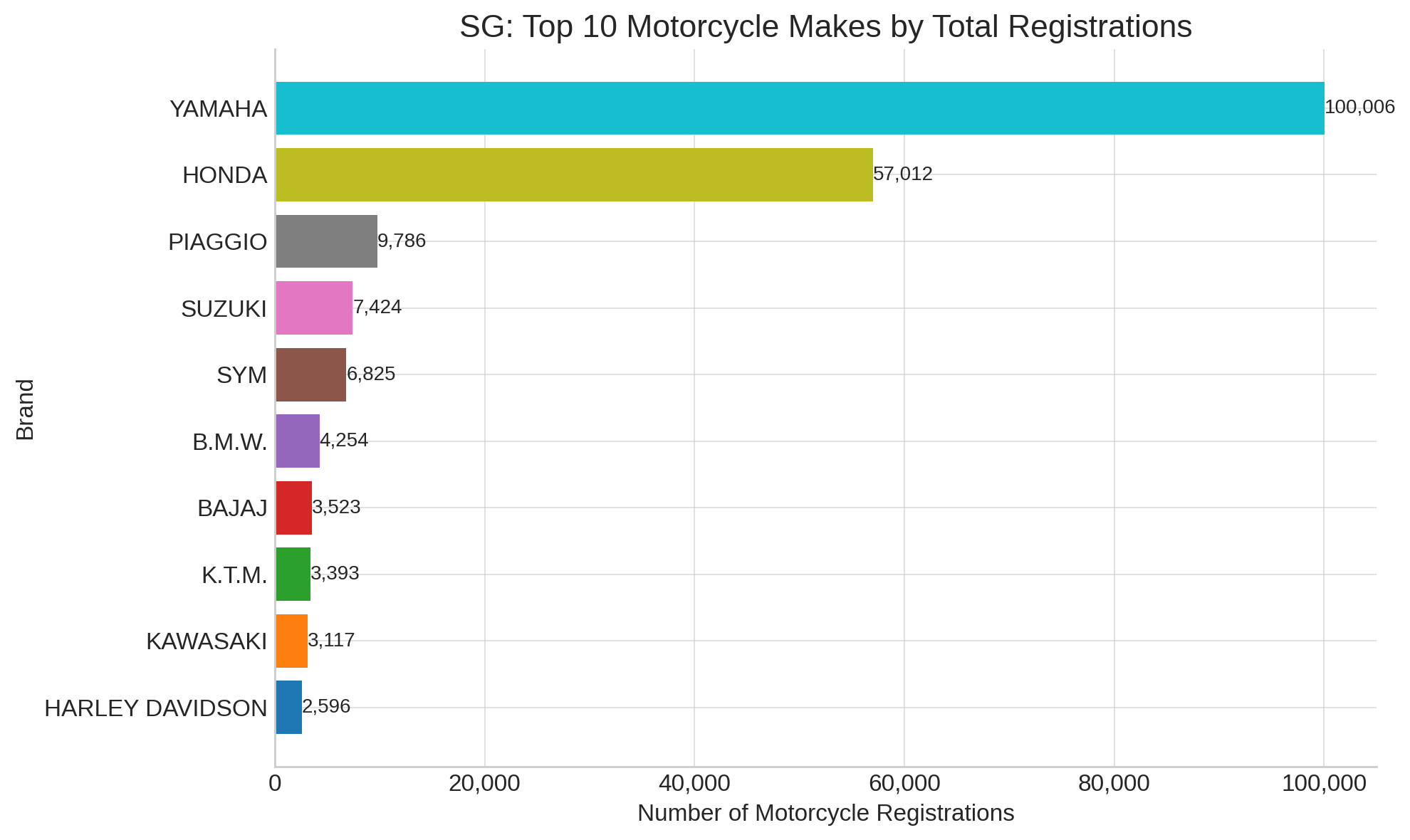1410x840 pixels.
Task: Click the olive HONDA bar
Action: (575, 175)
